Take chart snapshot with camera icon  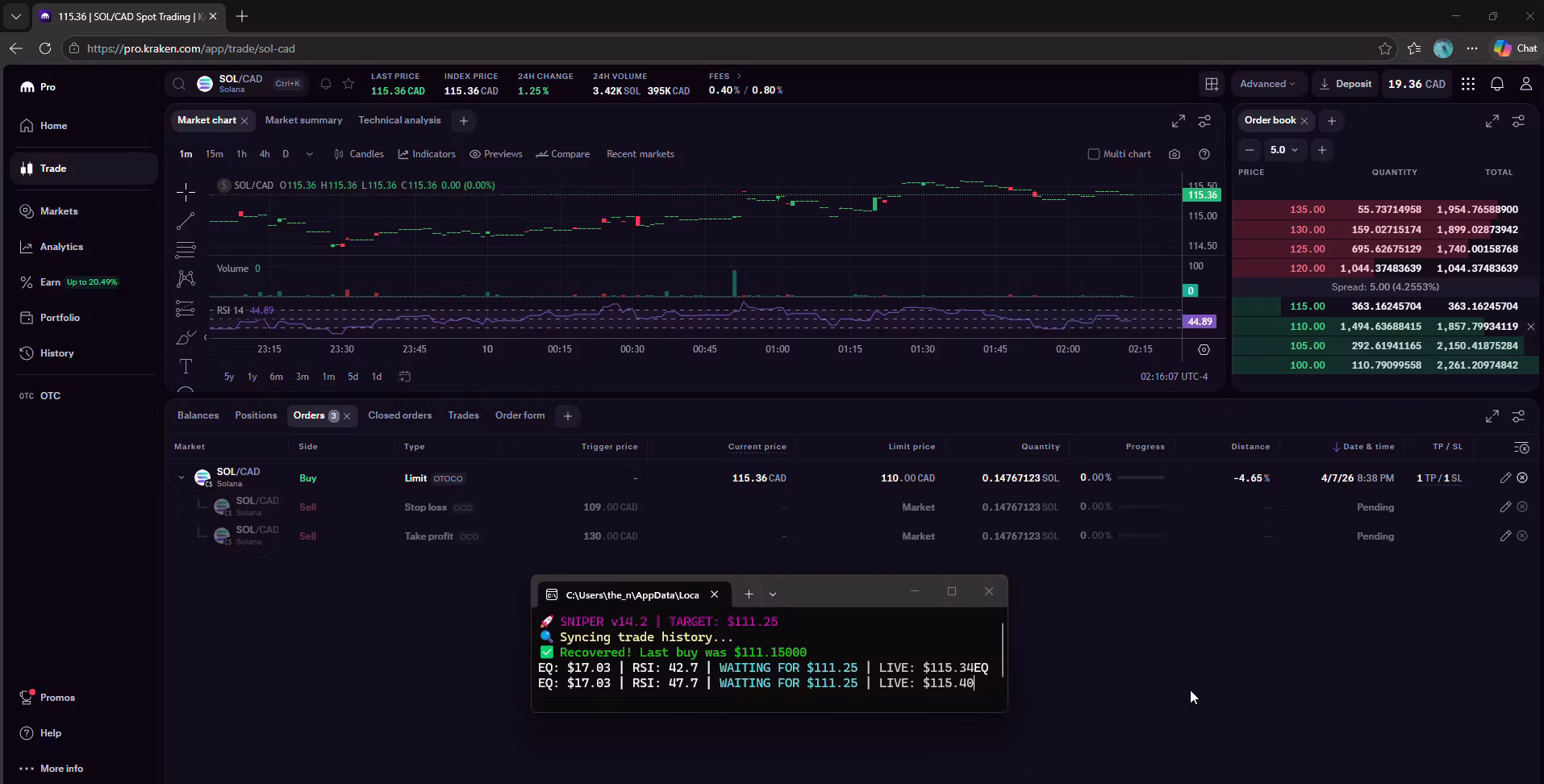click(1175, 154)
